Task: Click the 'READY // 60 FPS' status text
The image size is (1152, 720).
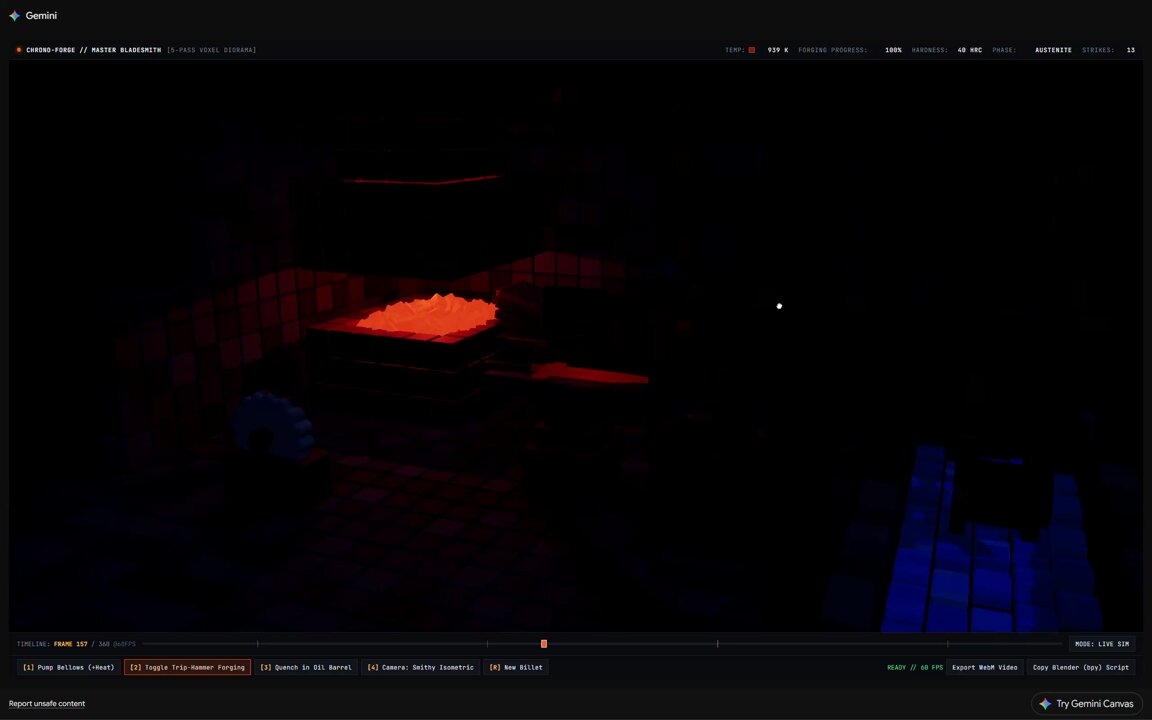Action: pos(915,667)
